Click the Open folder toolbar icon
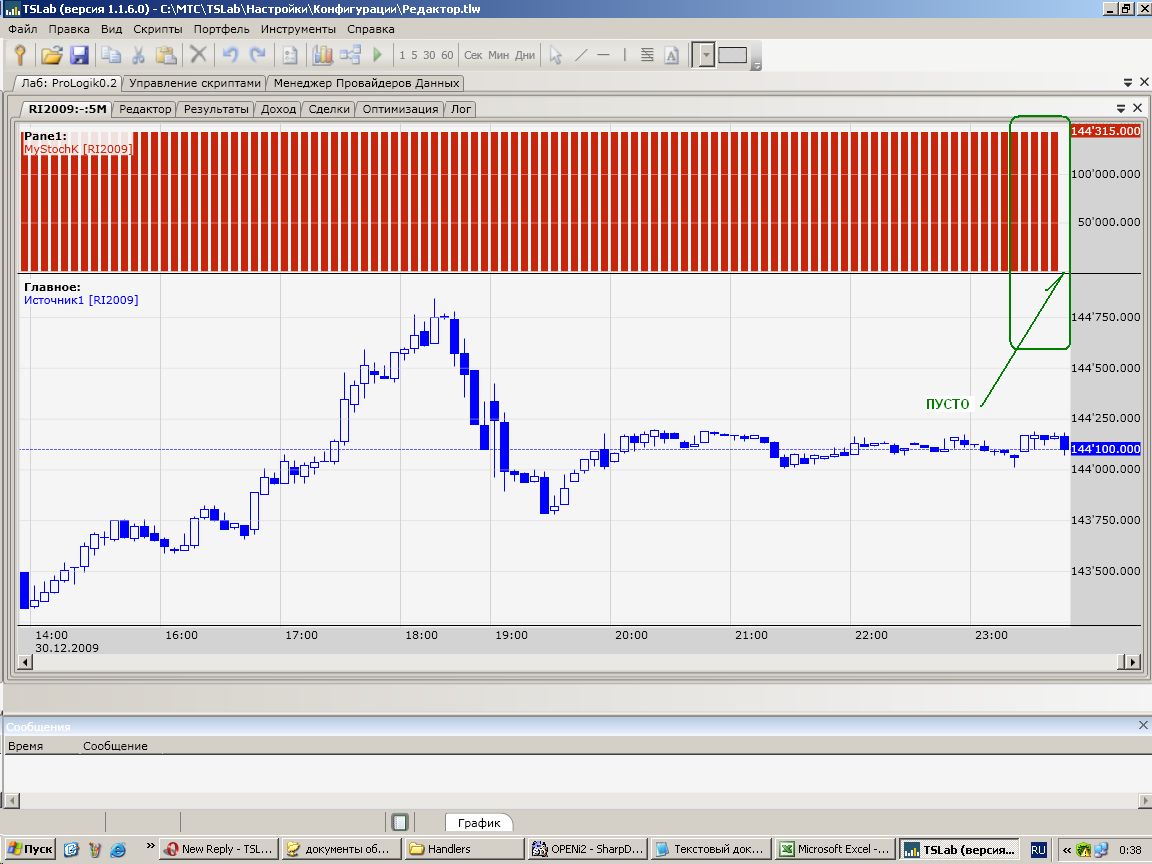This screenshot has width=1152, height=864. pos(51,55)
